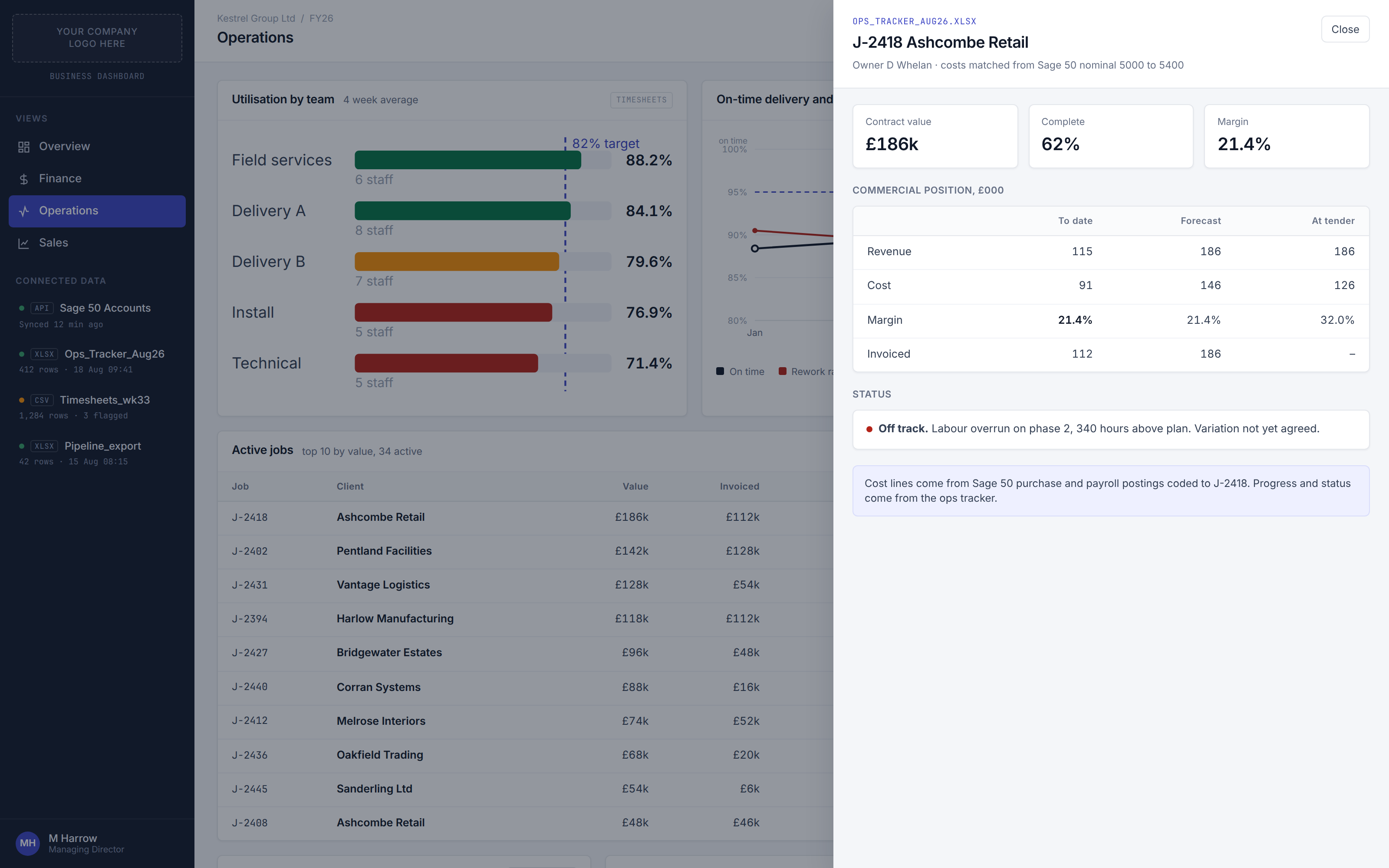Click the company logo placeholder

97,38
